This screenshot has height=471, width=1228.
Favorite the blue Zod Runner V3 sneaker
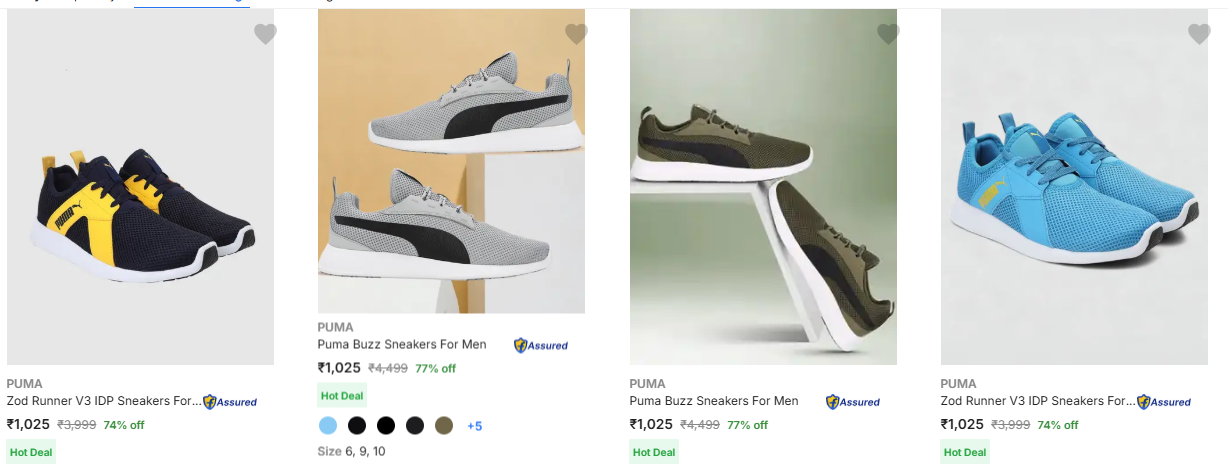click(1199, 35)
